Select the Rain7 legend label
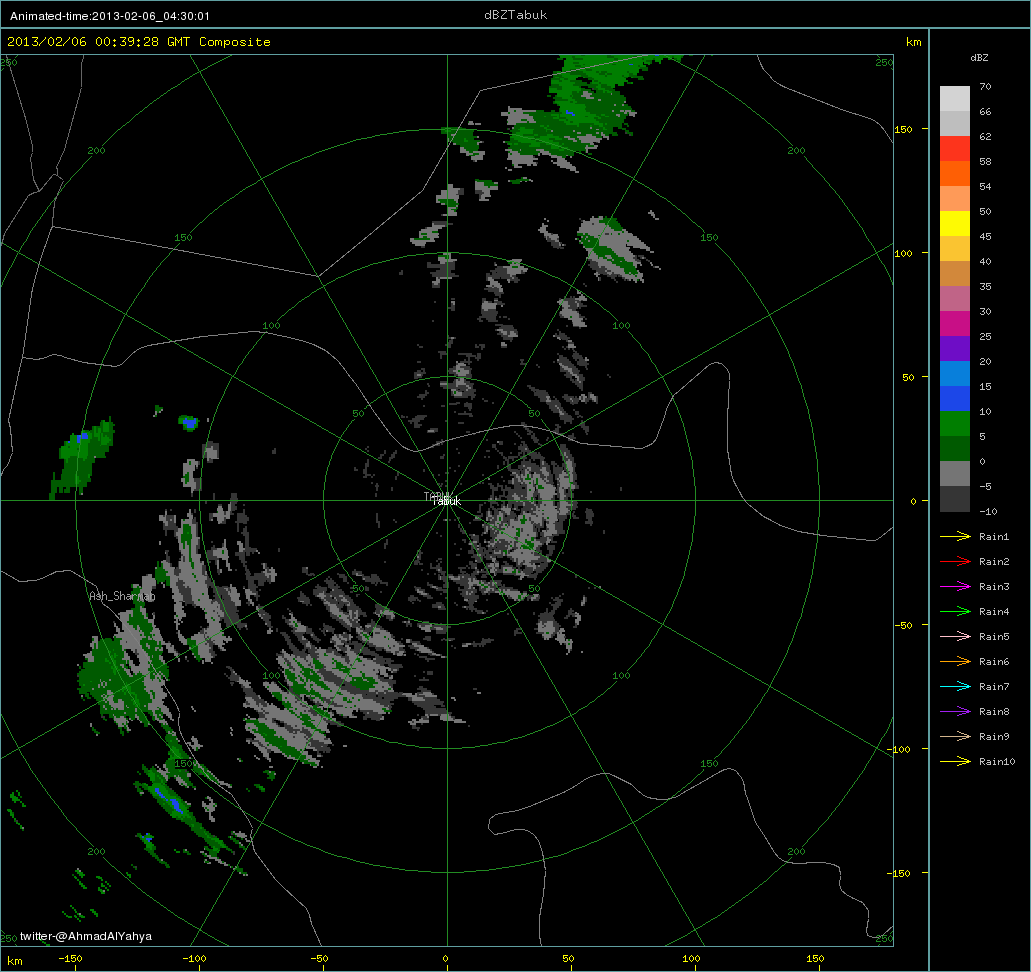This screenshot has height=972, width=1031. 994,687
